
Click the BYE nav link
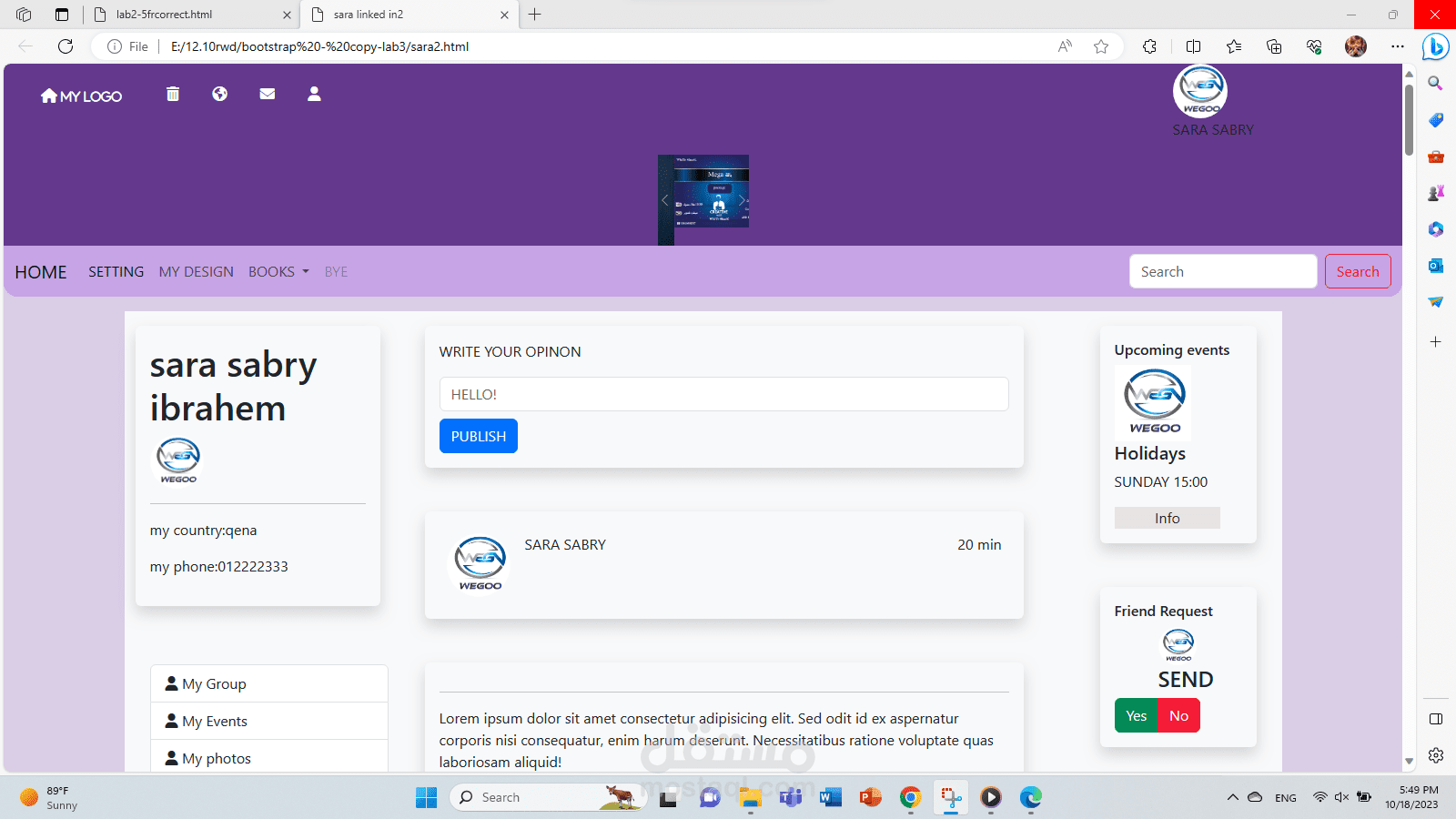[336, 271]
